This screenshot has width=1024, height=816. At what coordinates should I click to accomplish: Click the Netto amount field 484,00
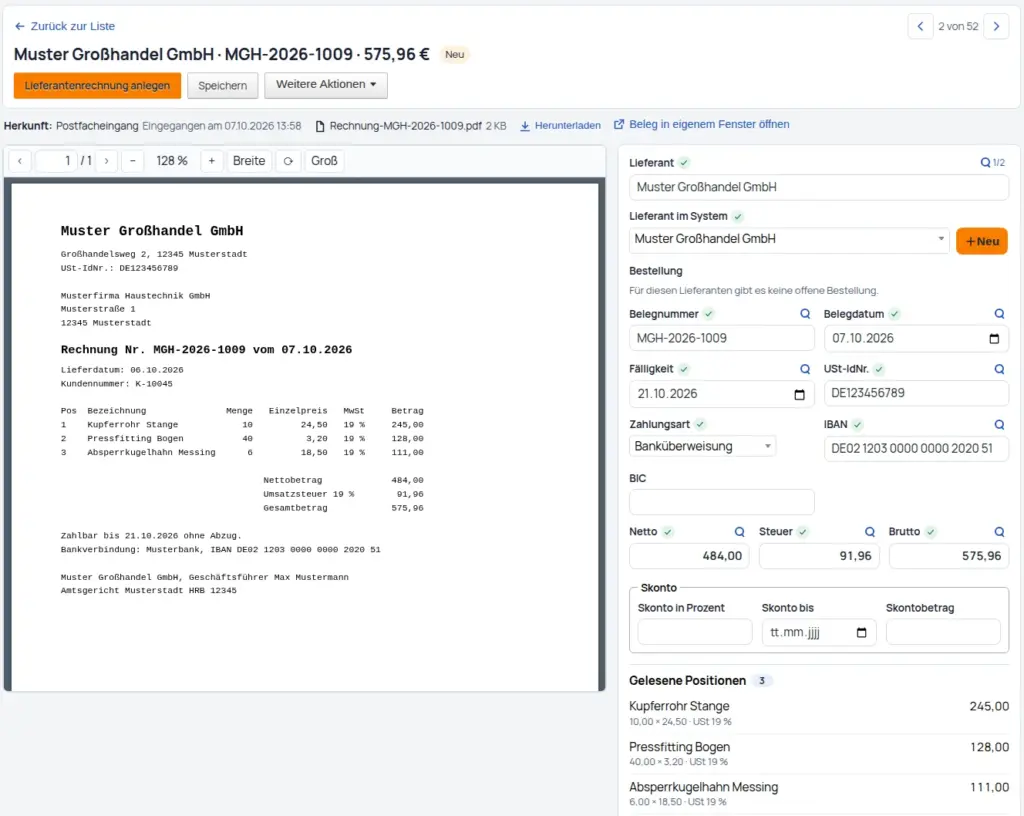(x=690, y=556)
